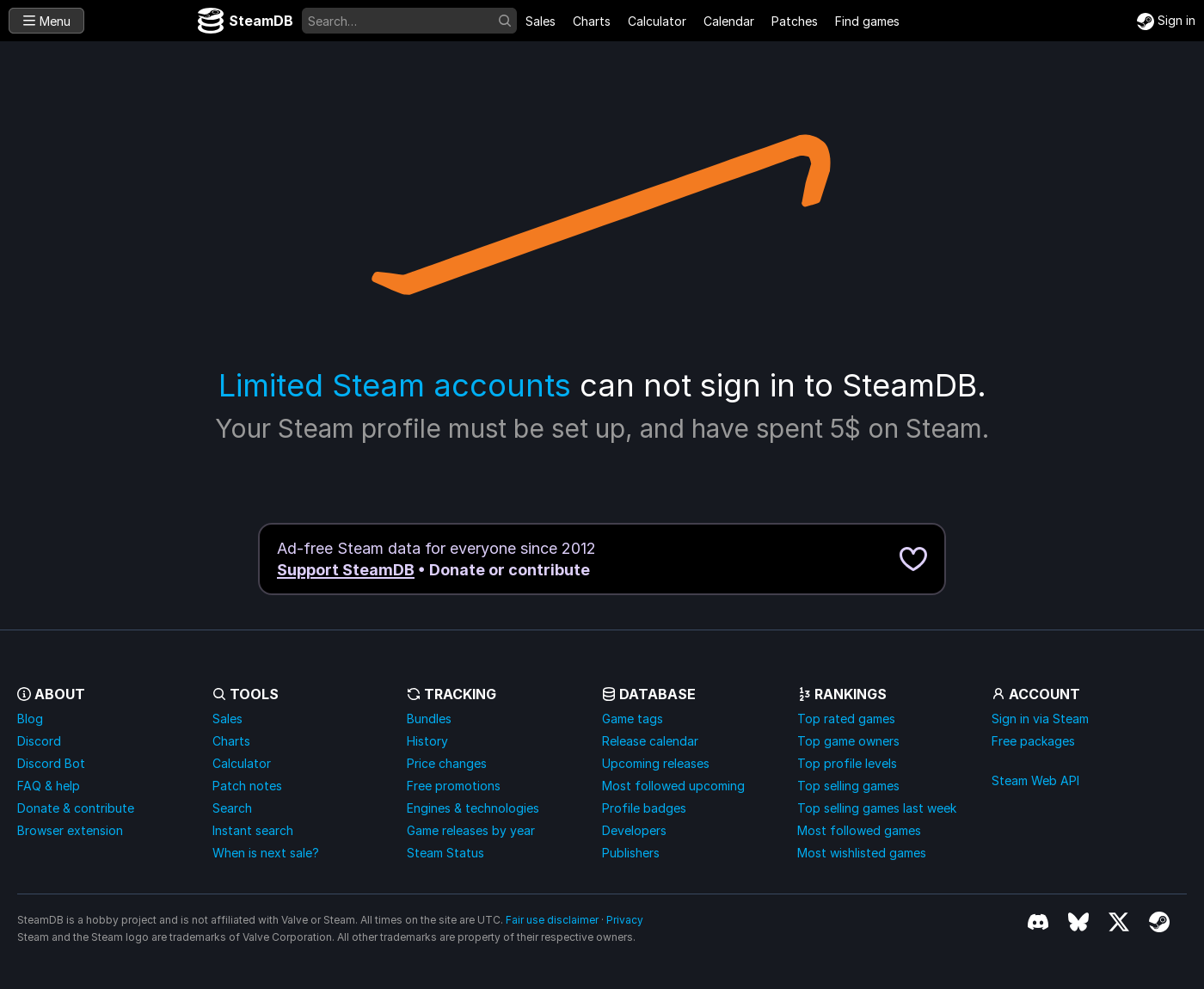Screen dimensions: 1204x989
Task: Open the Blog footer link
Action: (x=30, y=719)
